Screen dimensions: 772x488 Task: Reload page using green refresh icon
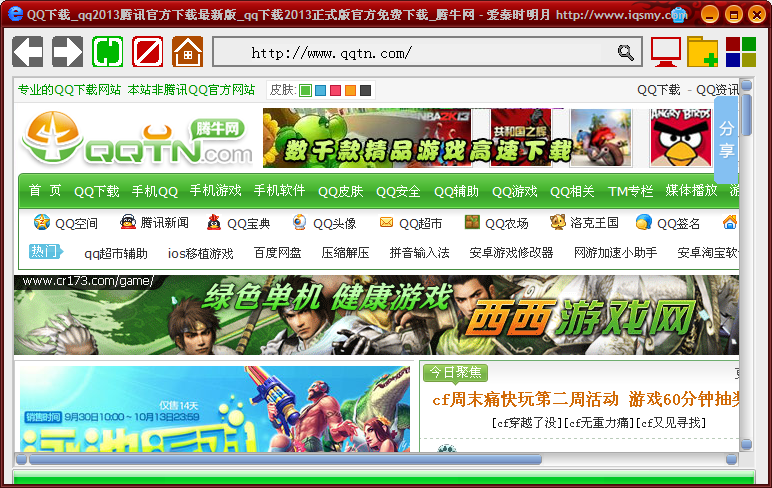(x=107, y=51)
